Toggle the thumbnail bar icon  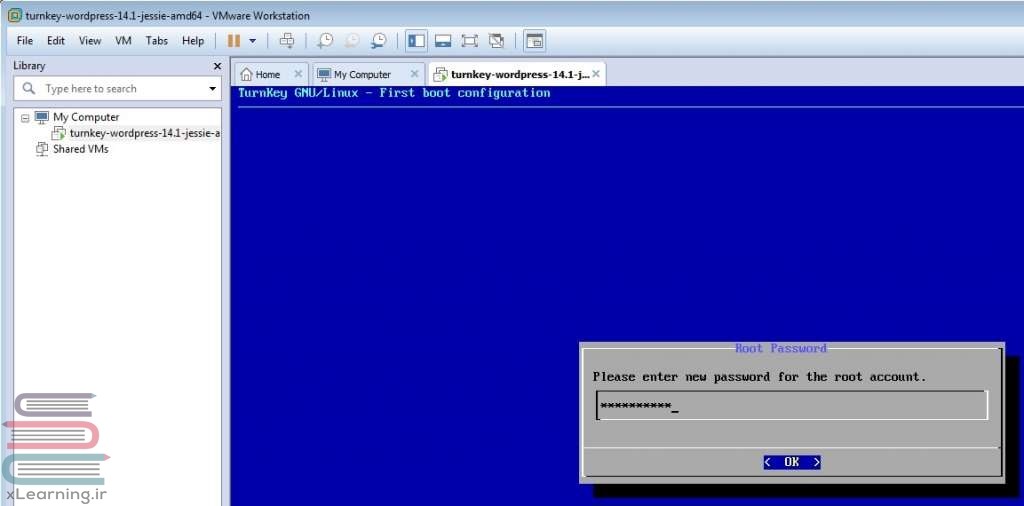[443, 41]
